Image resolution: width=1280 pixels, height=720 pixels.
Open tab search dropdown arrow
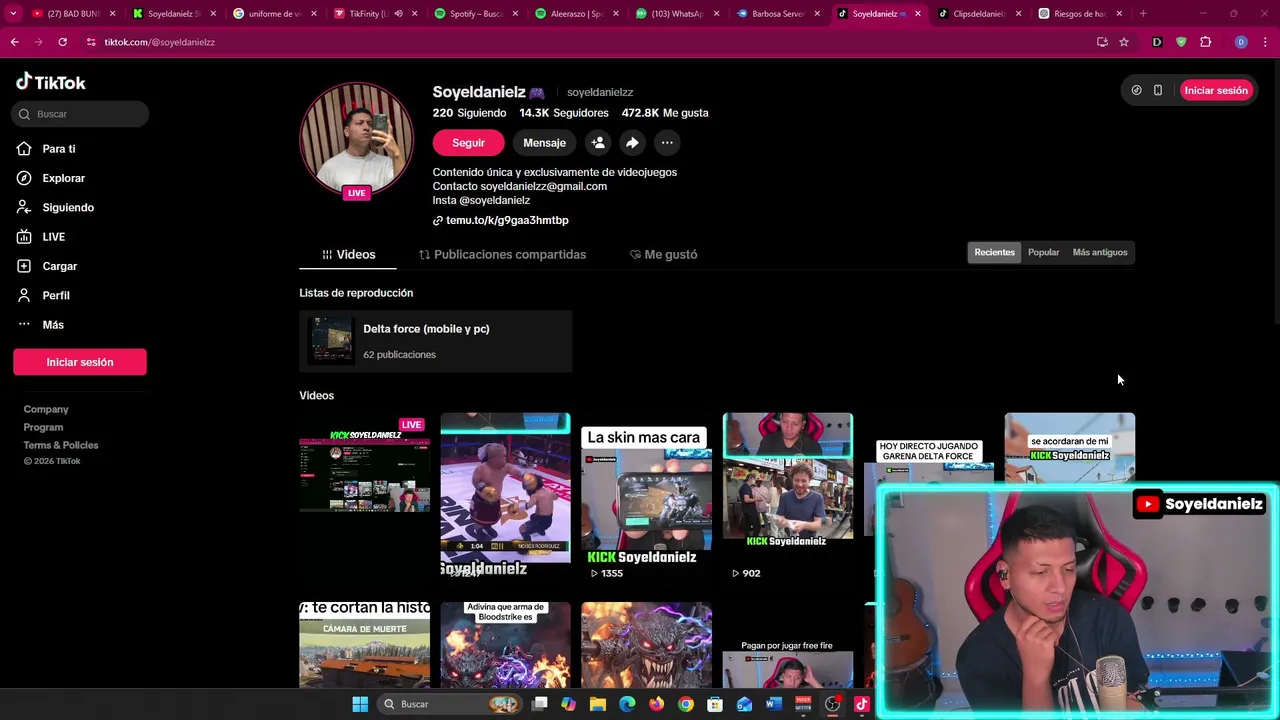coord(13,14)
